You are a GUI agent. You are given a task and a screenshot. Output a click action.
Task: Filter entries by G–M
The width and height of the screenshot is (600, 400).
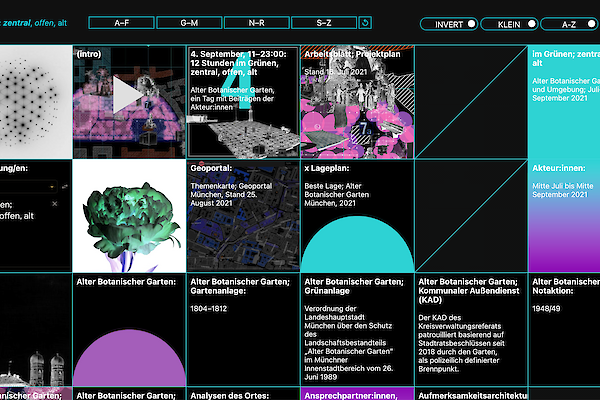pyautogui.click(x=188, y=22)
